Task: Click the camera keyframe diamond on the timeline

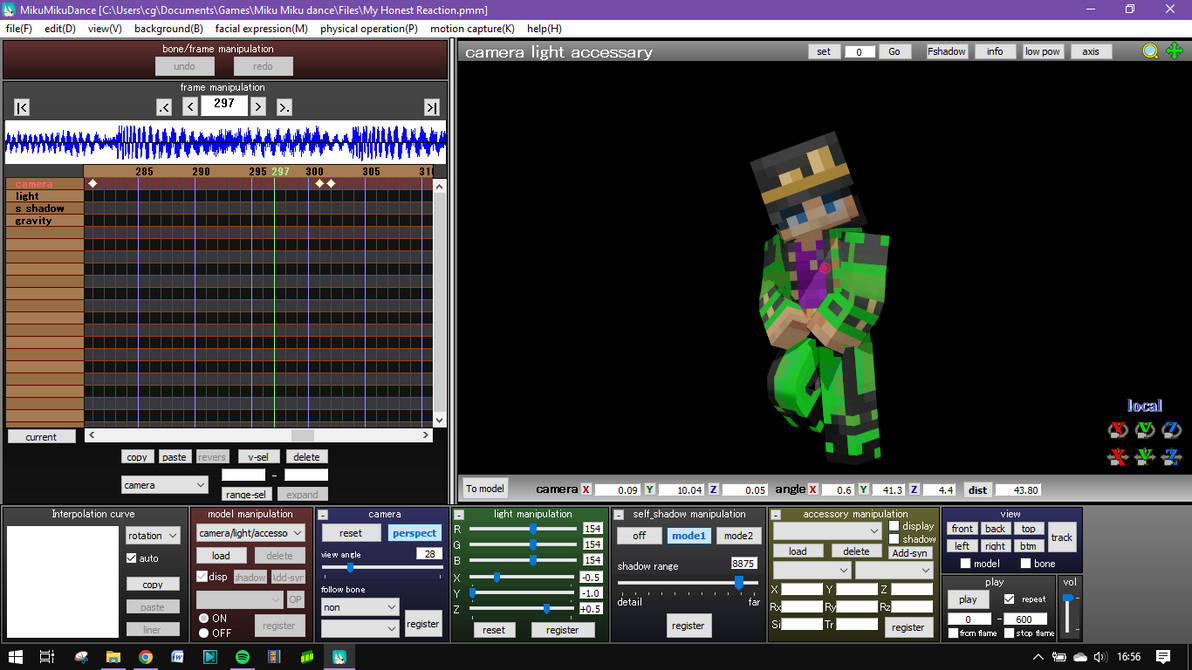Action: point(93,183)
